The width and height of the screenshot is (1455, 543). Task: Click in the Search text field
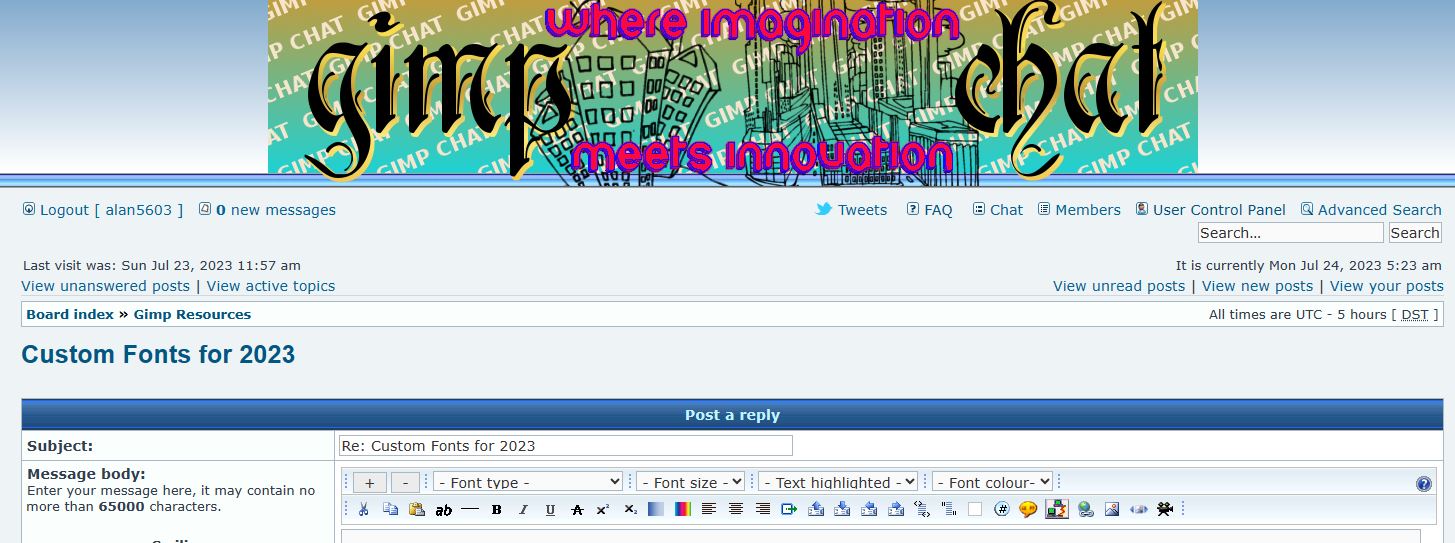[1291, 233]
